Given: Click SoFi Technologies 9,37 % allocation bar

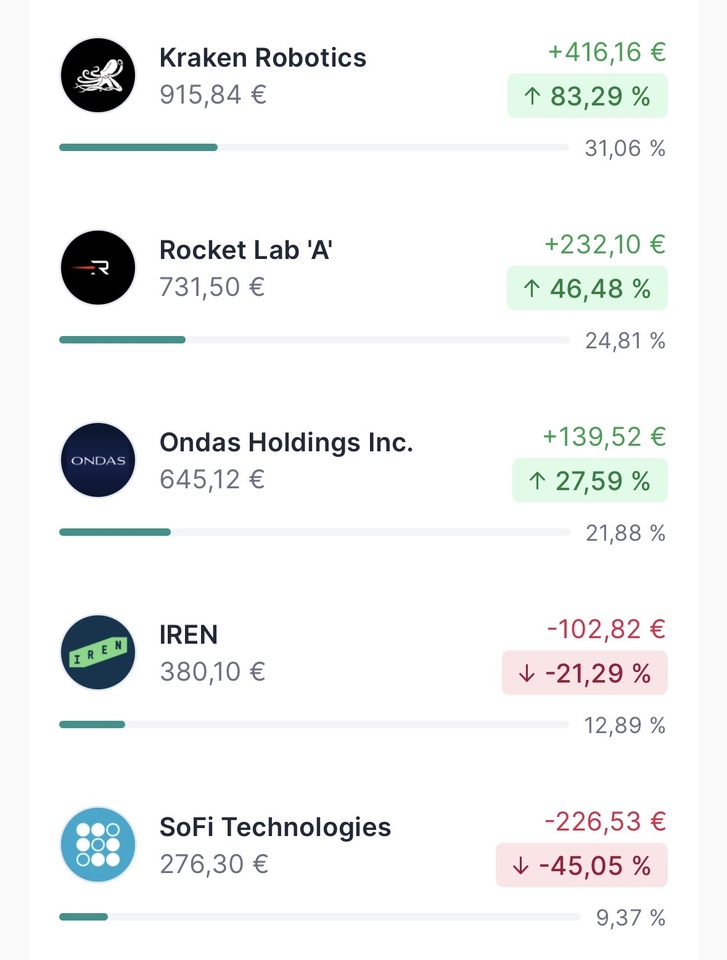Looking at the screenshot, I should pyautogui.click(x=319, y=916).
